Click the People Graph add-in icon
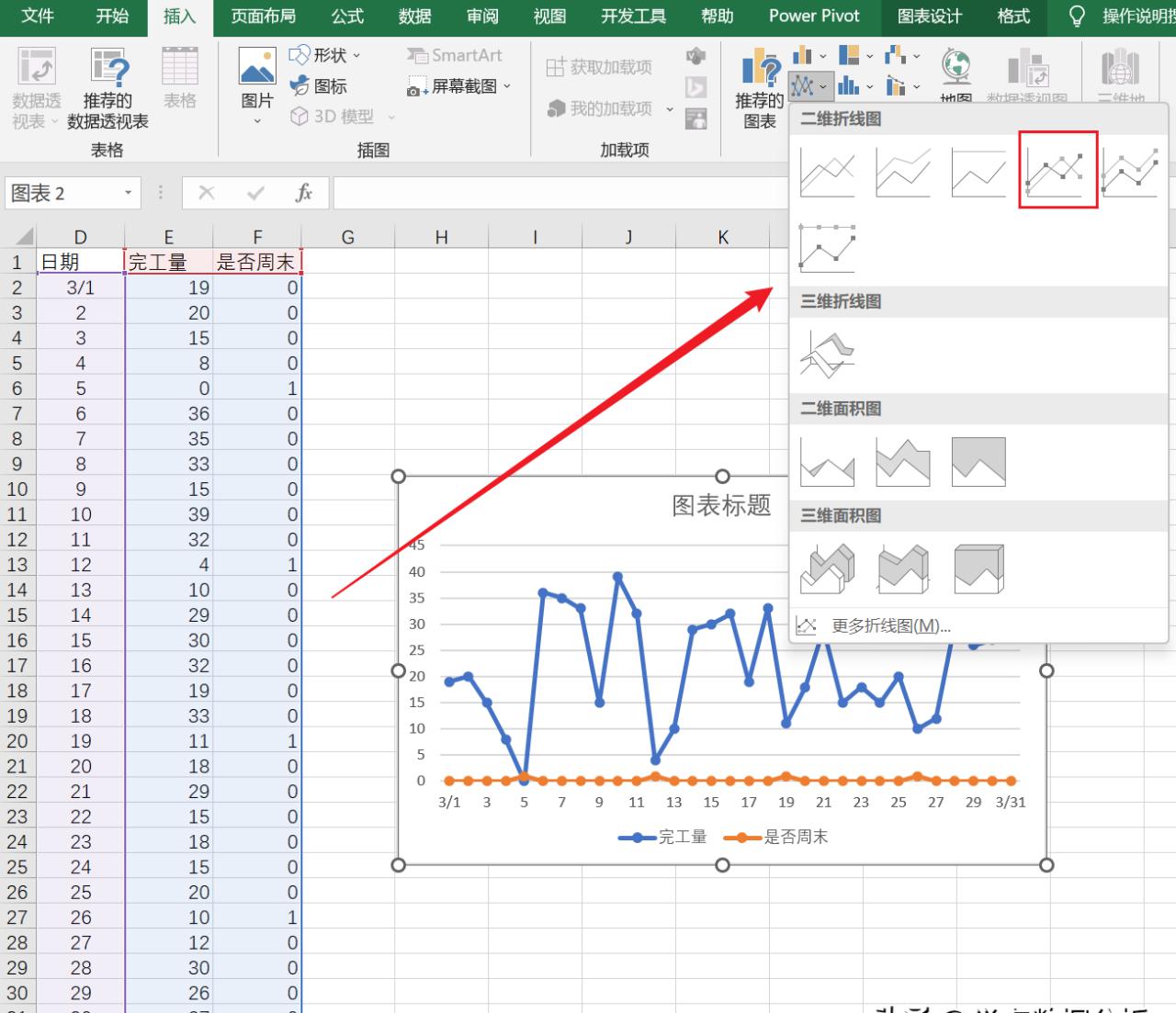Viewport: 1176px width, 1013px height. [696, 118]
